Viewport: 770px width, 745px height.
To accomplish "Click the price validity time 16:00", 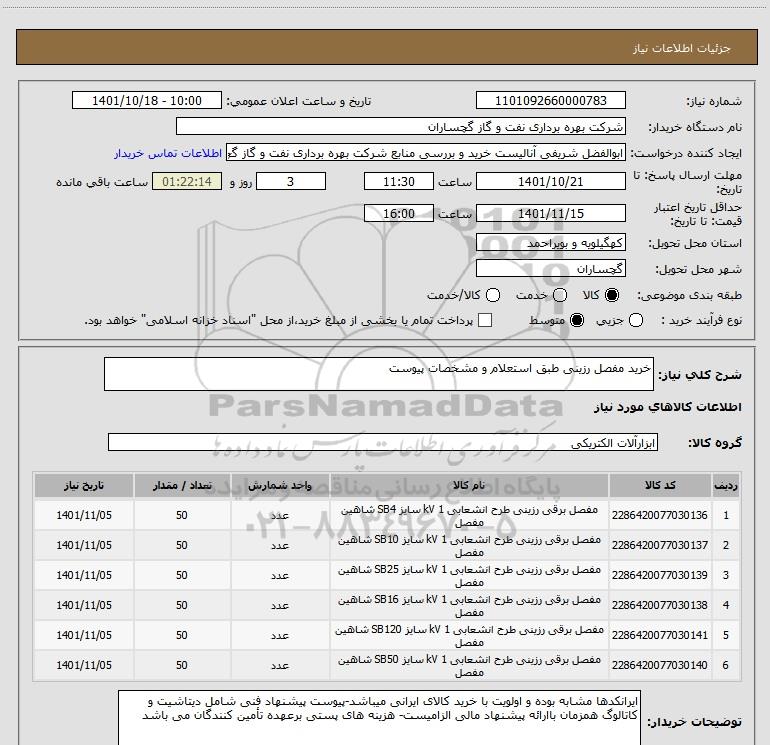I will [x=399, y=213].
